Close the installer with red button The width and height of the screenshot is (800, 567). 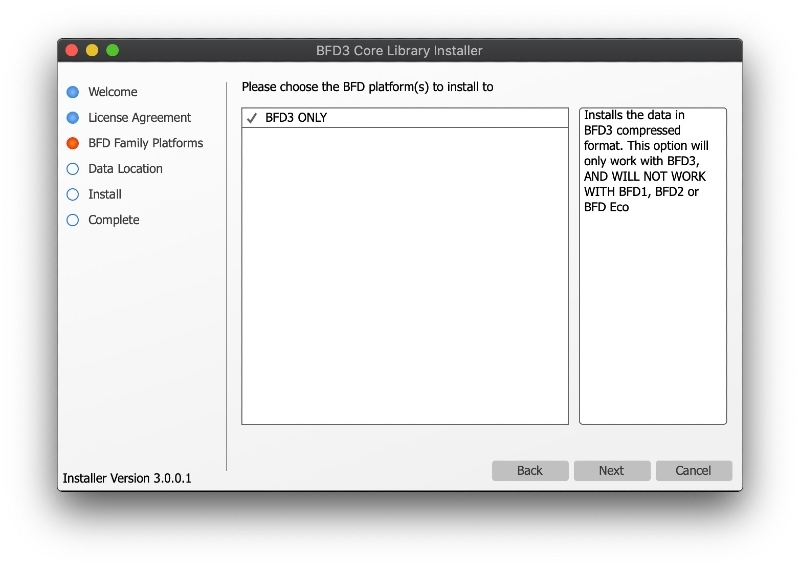click(72, 51)
